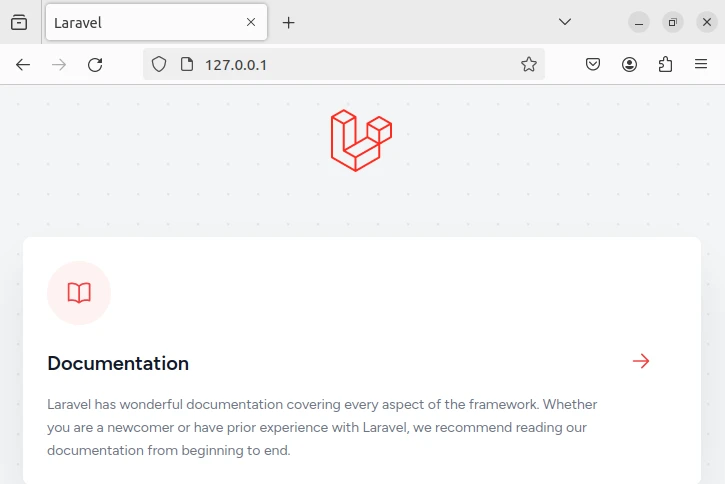
Task: Open the Firefox account menu
Action: click(x=630, y=65)
